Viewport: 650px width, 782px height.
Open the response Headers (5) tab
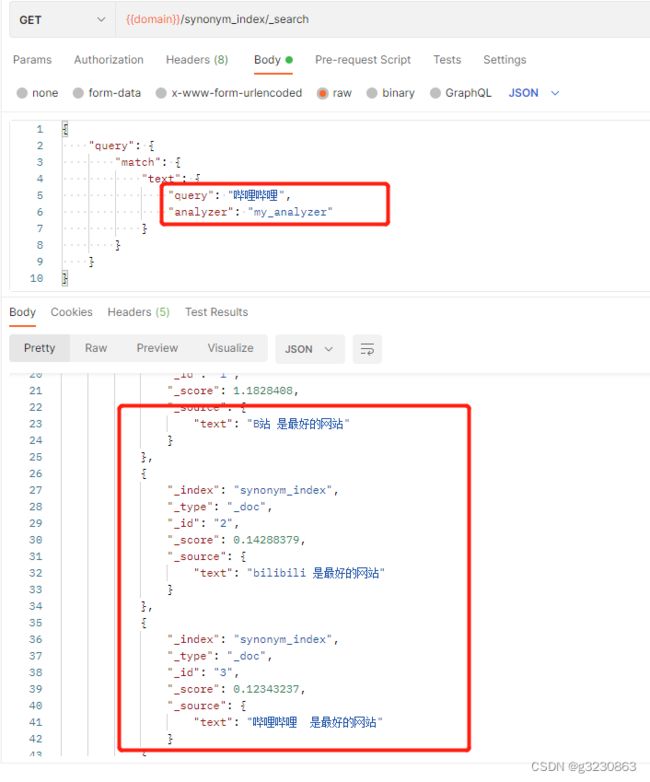[x=139, y=312]
